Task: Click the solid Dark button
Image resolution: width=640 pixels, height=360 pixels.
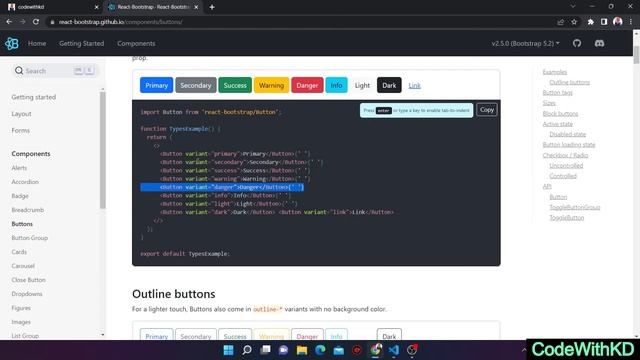Action: pos(389,85)
